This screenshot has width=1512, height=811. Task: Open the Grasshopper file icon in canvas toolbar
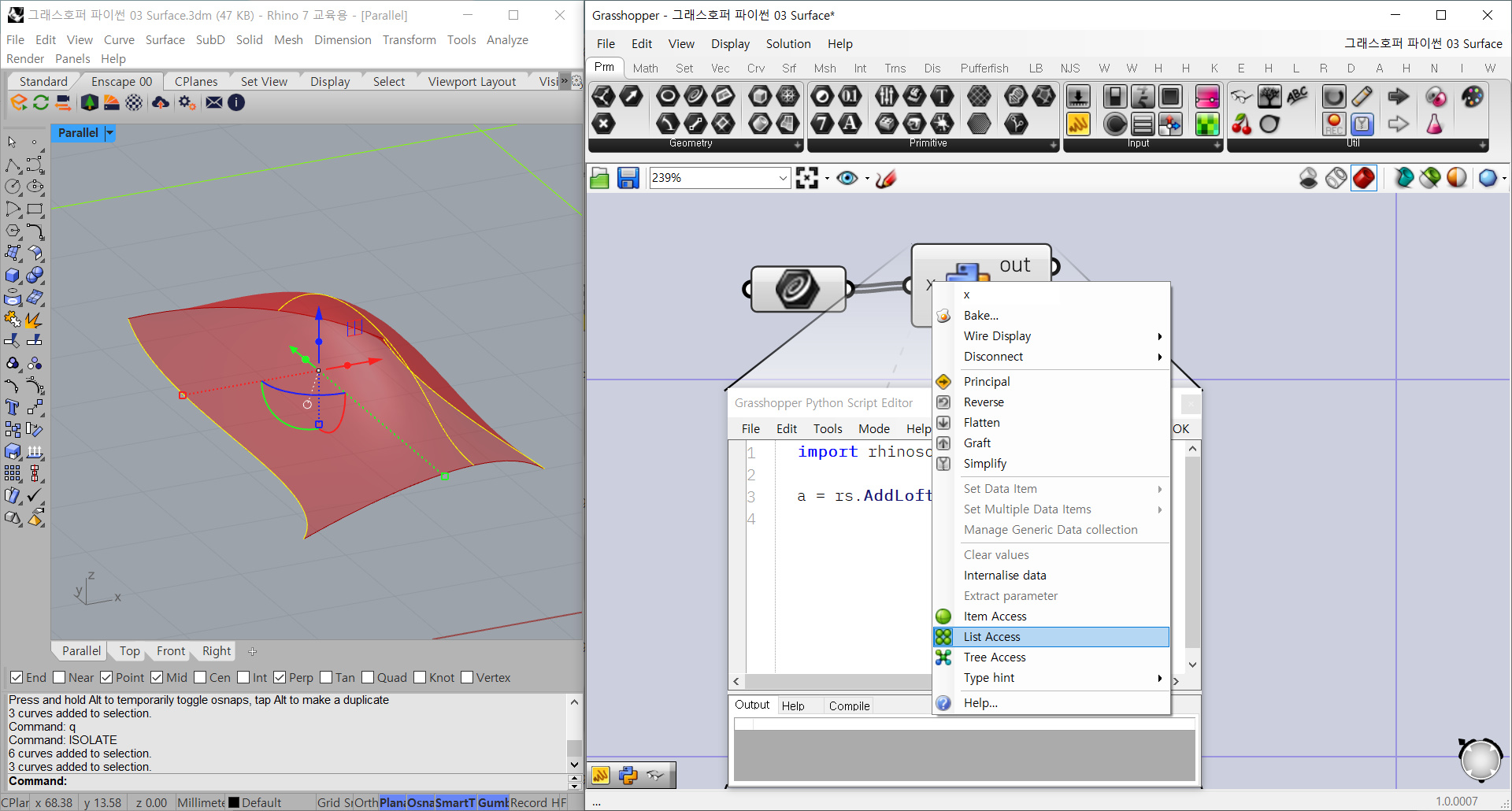(599, 179)
